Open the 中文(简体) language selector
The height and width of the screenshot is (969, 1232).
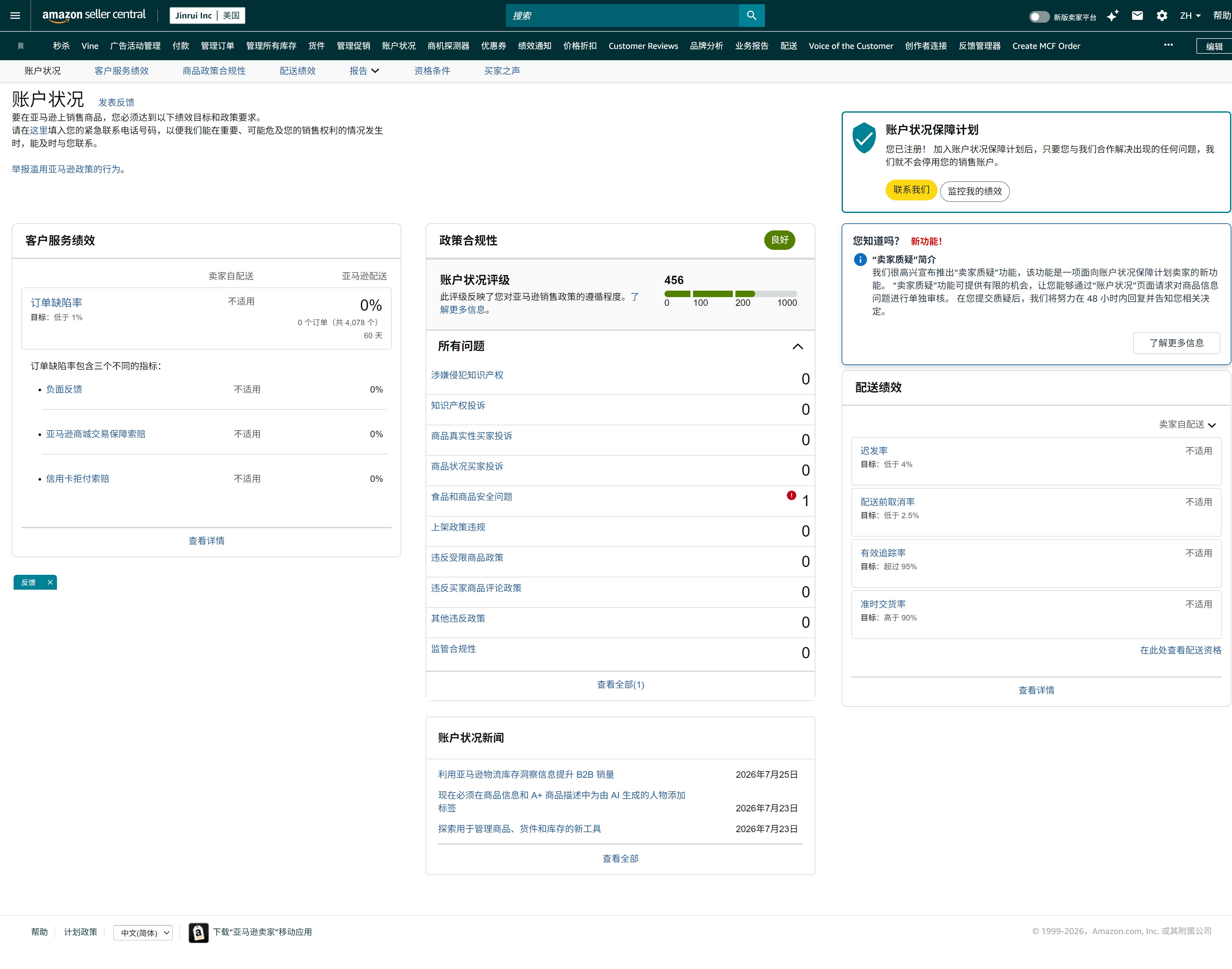143,933
